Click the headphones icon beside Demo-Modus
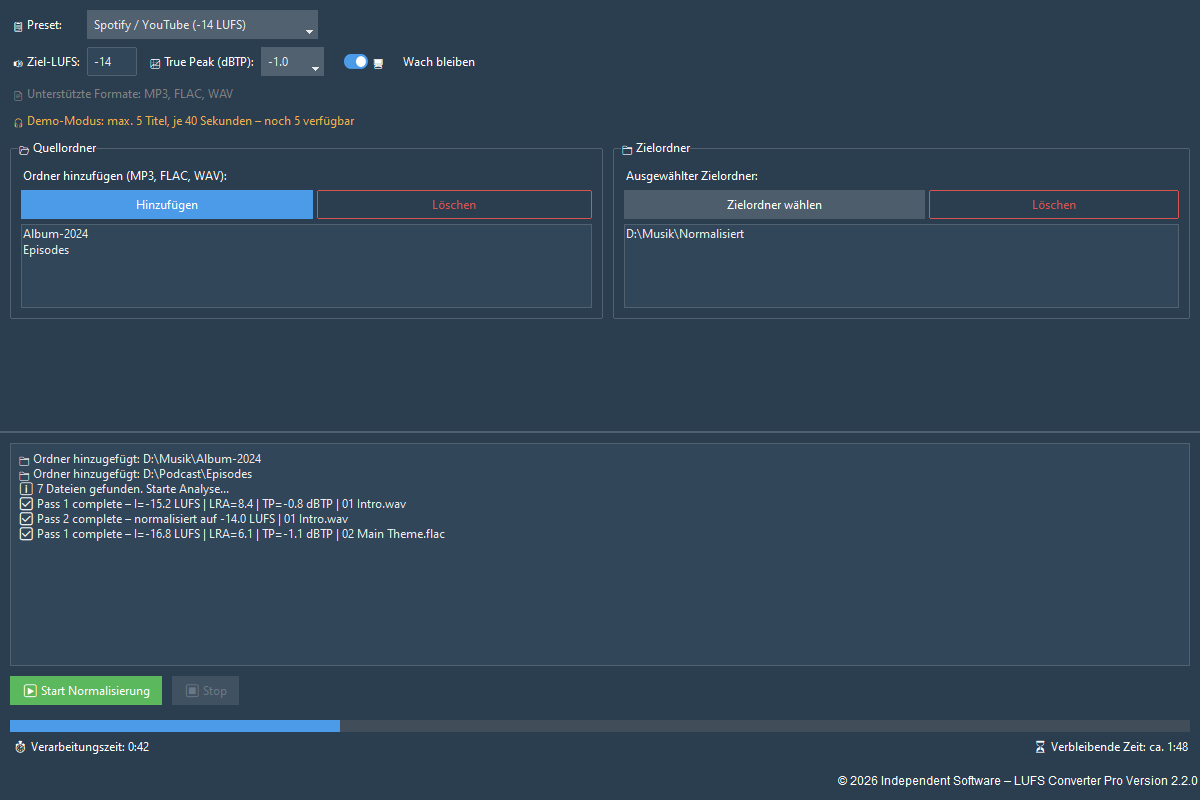The width and height of the screenshot is (1200, 800). [x=18, y=122]
